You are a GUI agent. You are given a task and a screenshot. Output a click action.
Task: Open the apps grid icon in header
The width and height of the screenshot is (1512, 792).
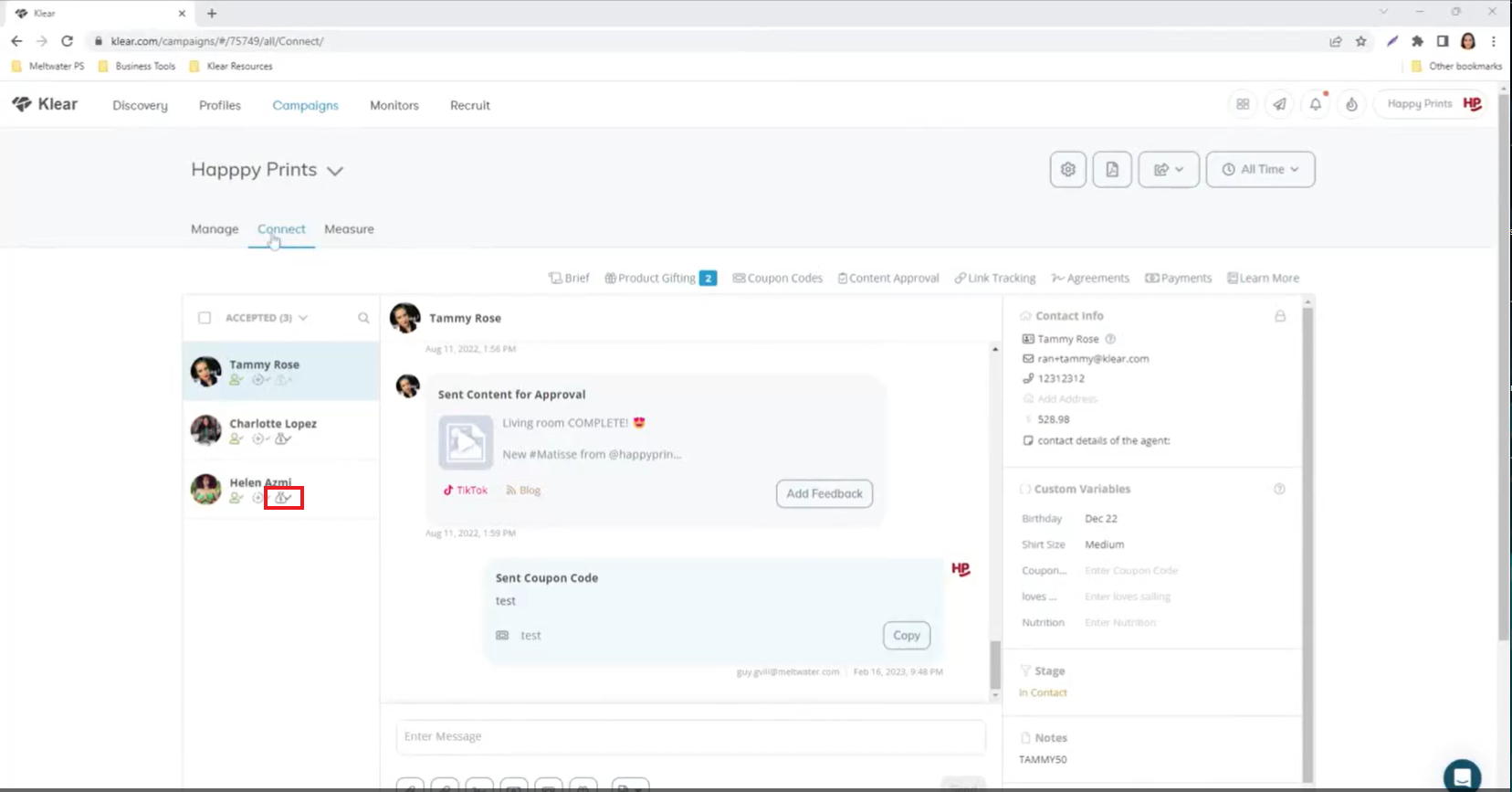[1243, 104]
